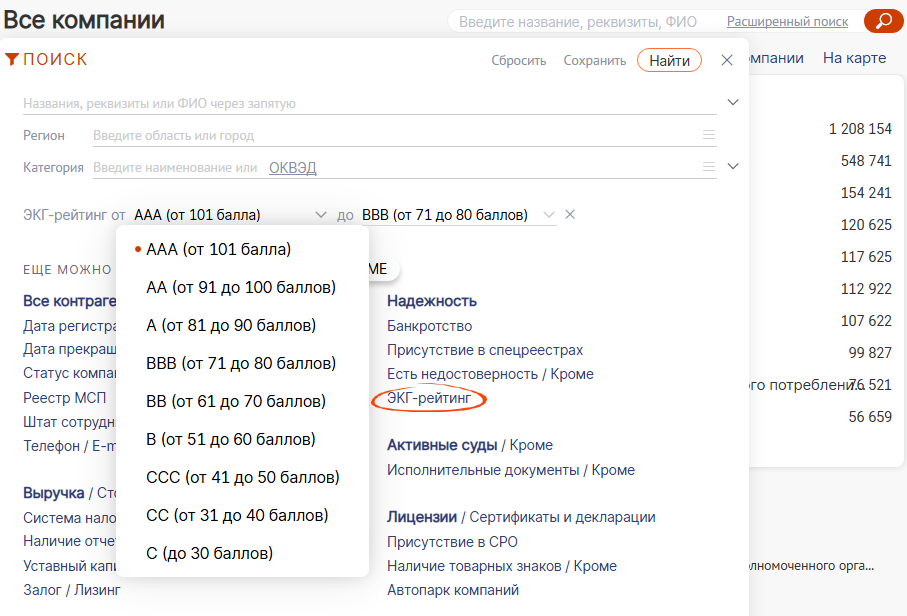Expand the names field chevron
The height and width of the screenshot is (616, 907).
click(x=733, y=102)
